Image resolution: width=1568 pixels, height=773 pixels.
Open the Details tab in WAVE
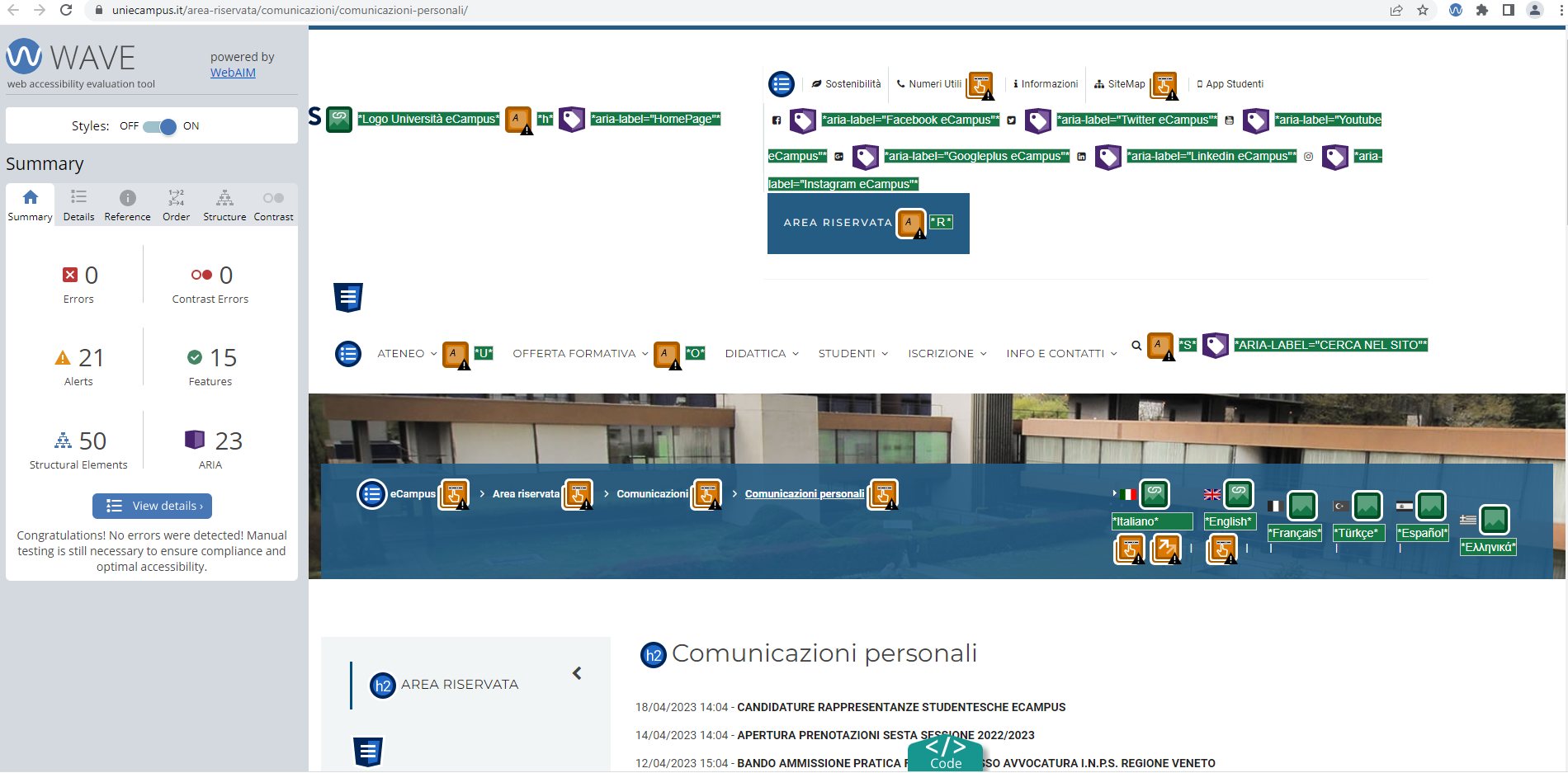point(78,205)
